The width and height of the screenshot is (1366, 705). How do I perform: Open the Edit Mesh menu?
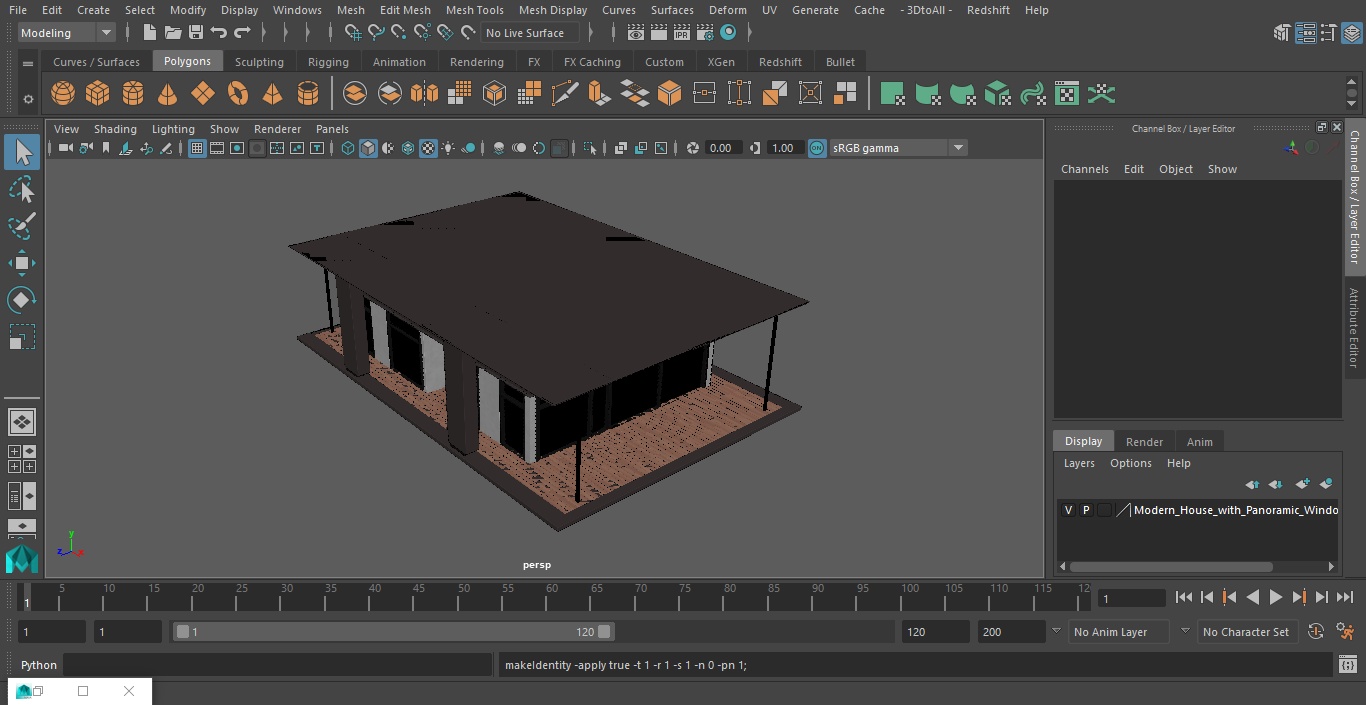tap(405, 10)
